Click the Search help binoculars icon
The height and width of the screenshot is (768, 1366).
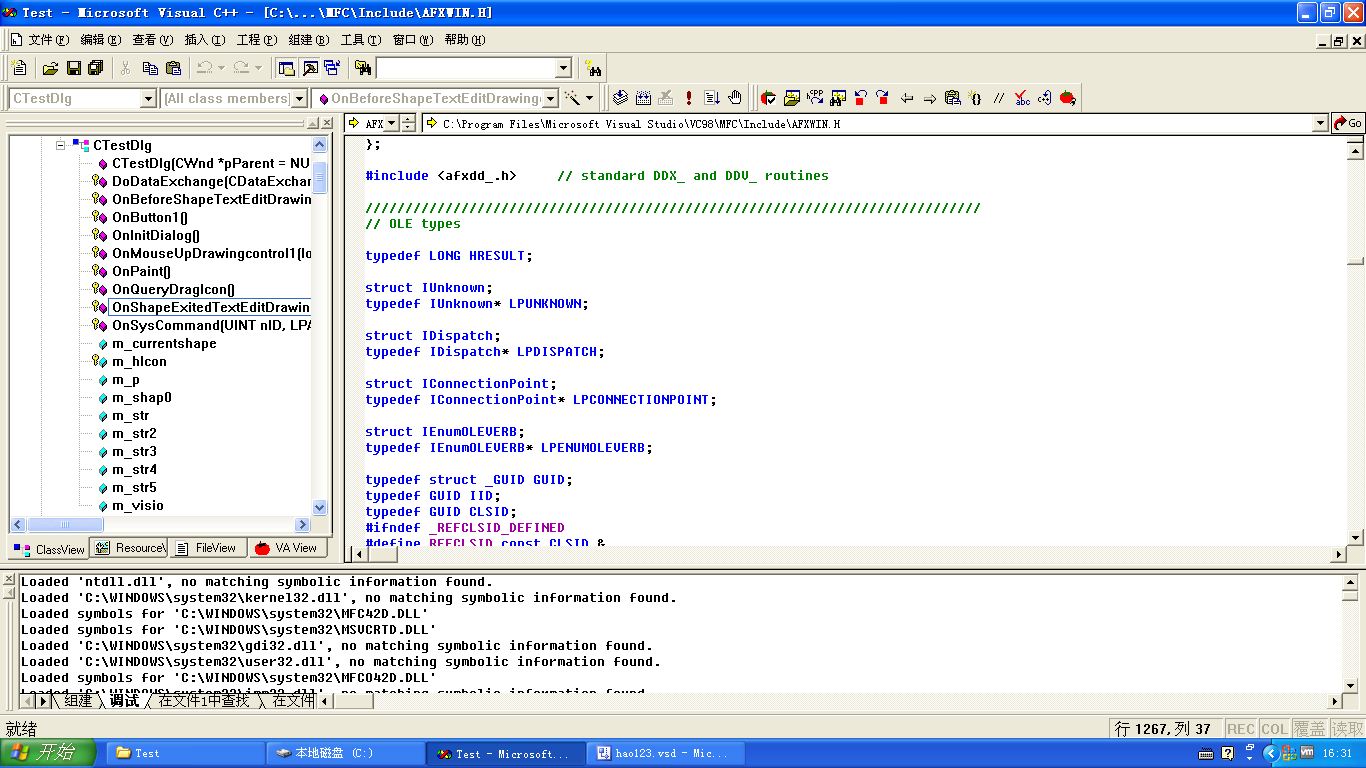(x=594, y=68)
